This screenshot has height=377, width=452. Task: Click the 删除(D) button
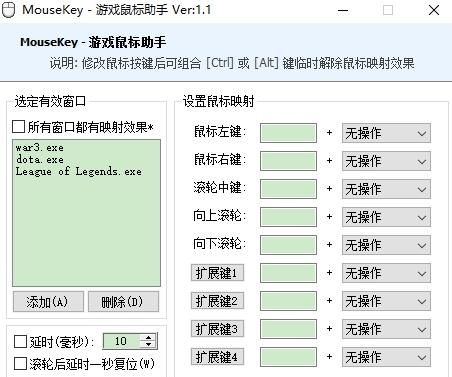(x=123, y=302)
